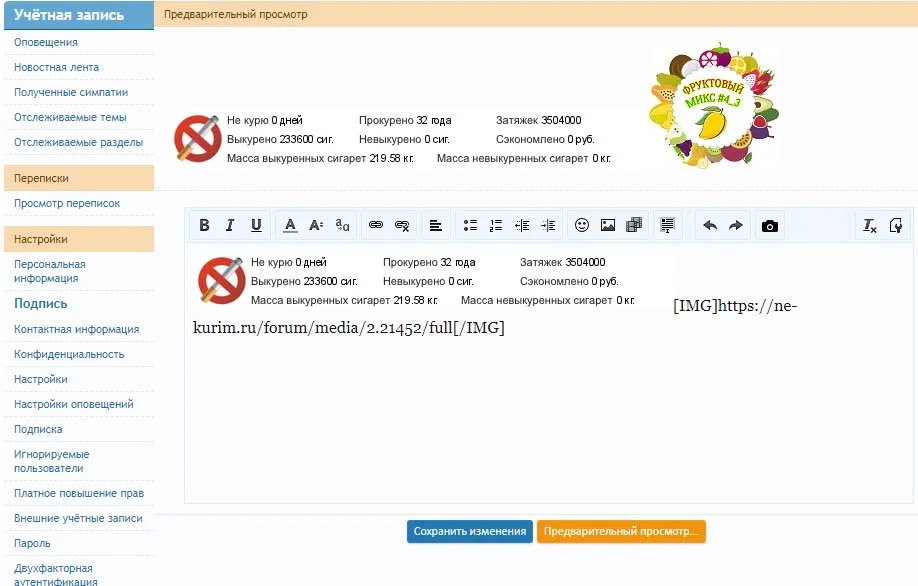Open the text color picker
The image size is (918, 586).
click(x=290, y=225)
